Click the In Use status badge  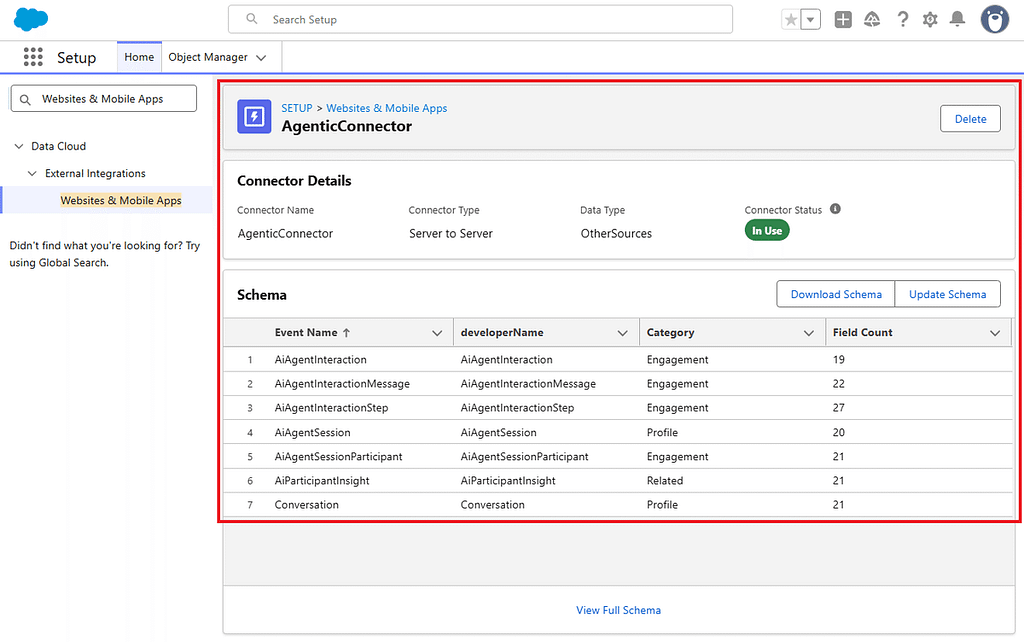coord(767,231)
